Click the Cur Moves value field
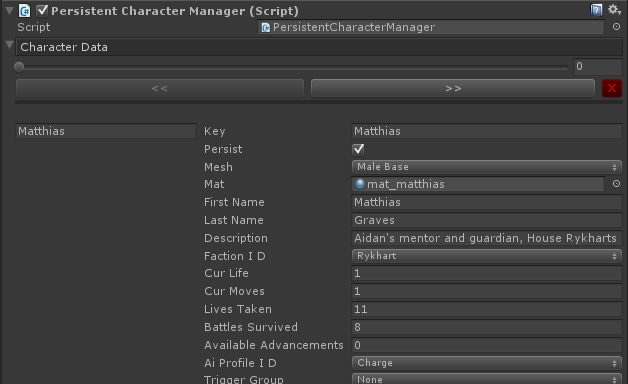628x384 pixels. point(487,291)
